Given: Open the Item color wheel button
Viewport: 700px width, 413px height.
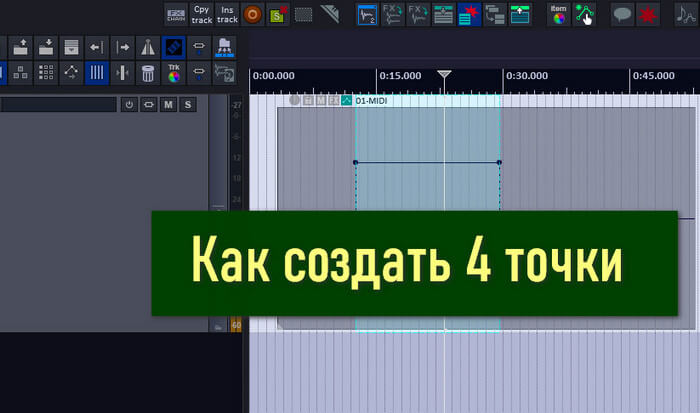Looking at the screenshot, I should (558, 15).
